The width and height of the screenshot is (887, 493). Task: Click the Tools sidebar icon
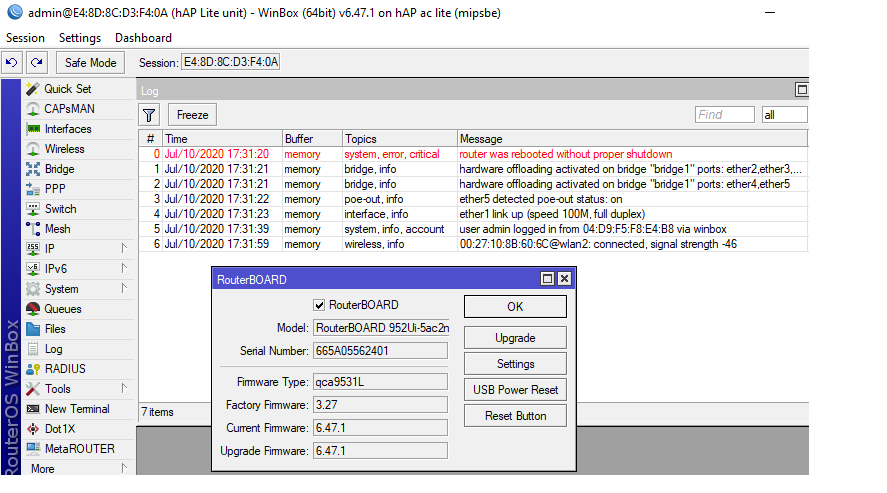tap(33, 389)
